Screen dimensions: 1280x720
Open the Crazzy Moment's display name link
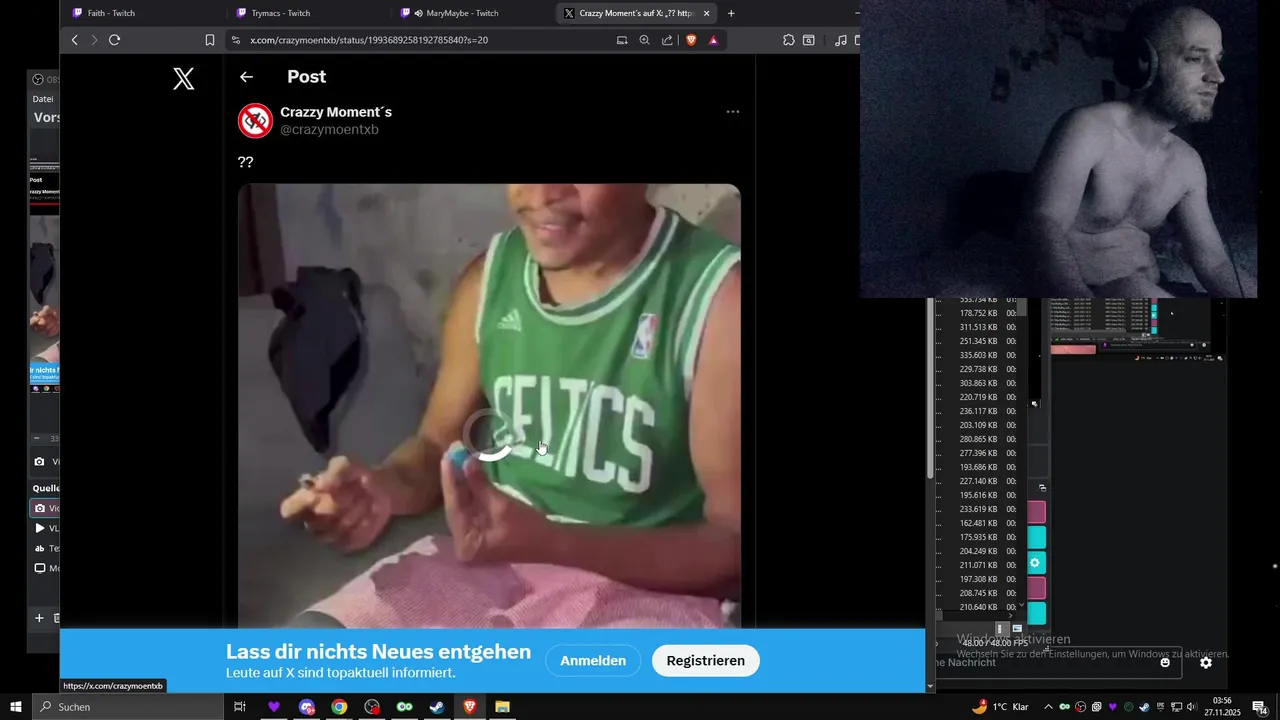click(336, 112)
